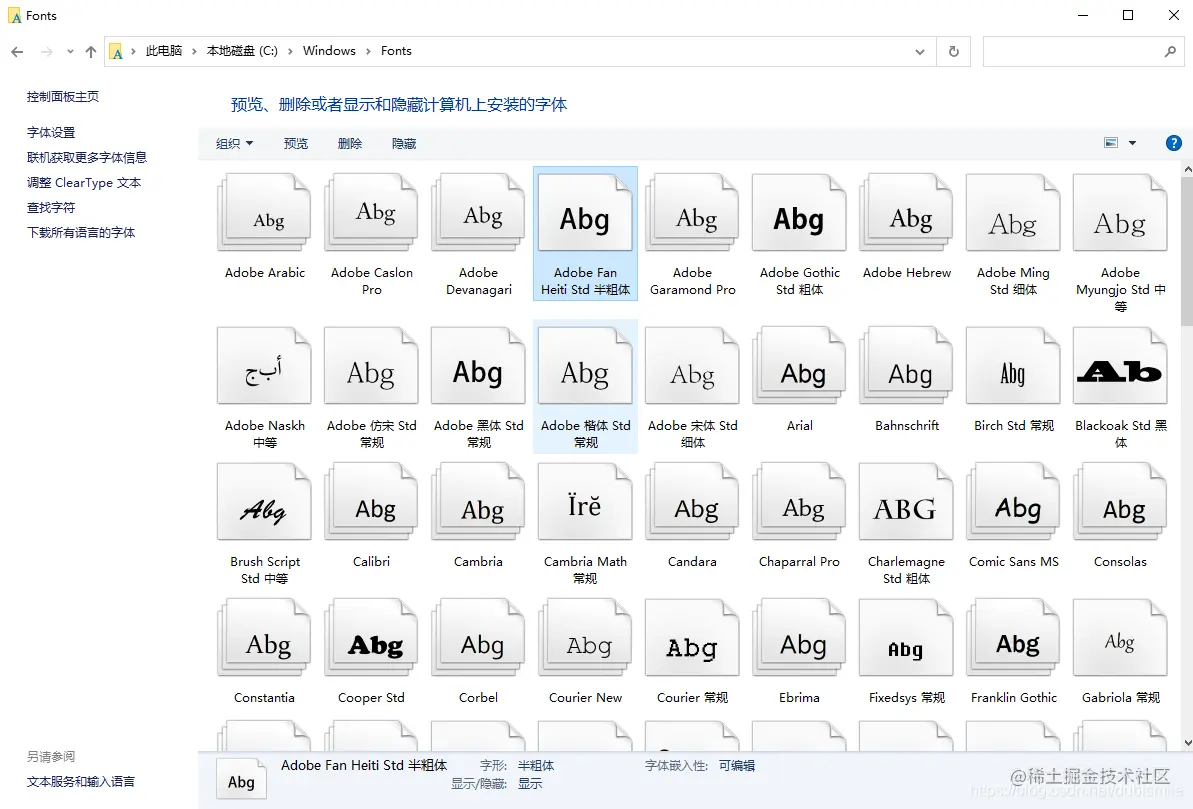Open view options dropdown arrow
Viewport: 1193px width, 809px height.
point(1132,143)
